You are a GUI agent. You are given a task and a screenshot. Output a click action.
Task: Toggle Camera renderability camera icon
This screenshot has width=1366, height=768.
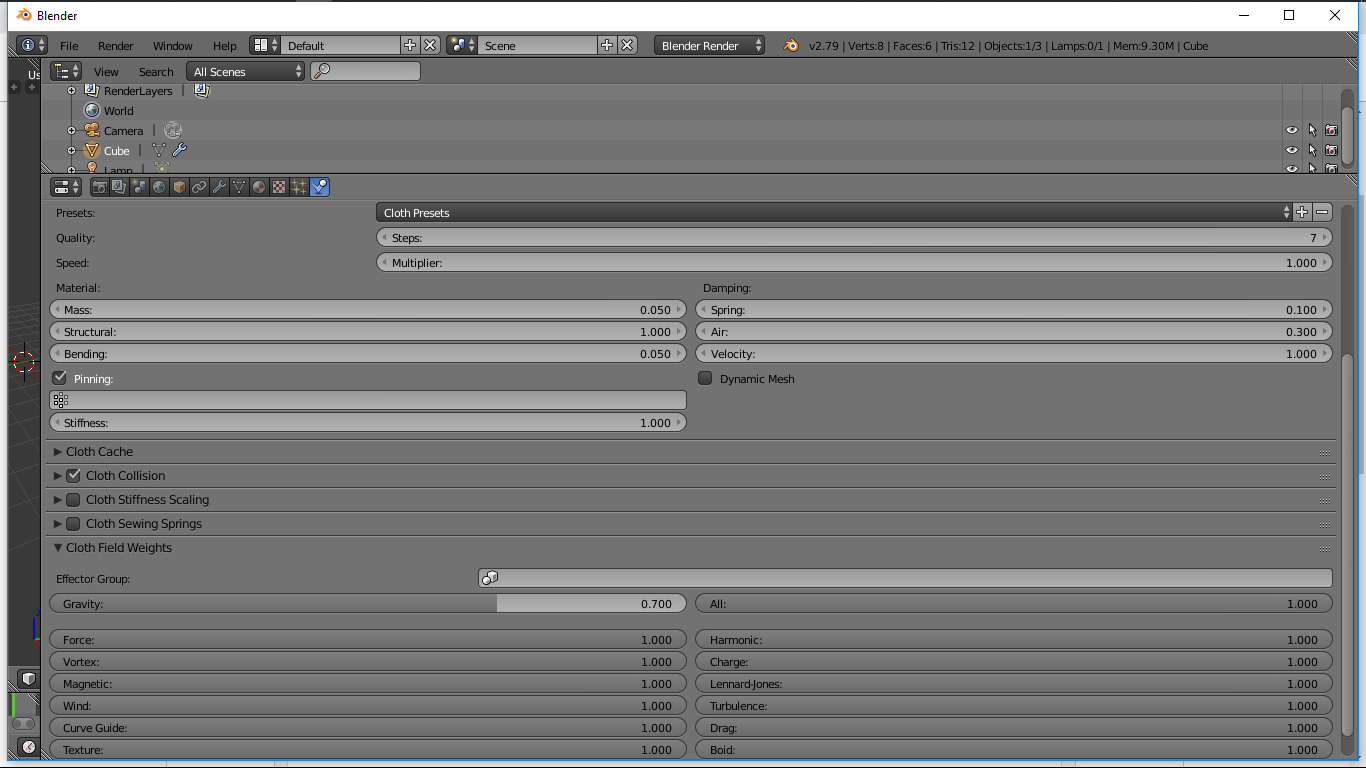[1331, 130]
